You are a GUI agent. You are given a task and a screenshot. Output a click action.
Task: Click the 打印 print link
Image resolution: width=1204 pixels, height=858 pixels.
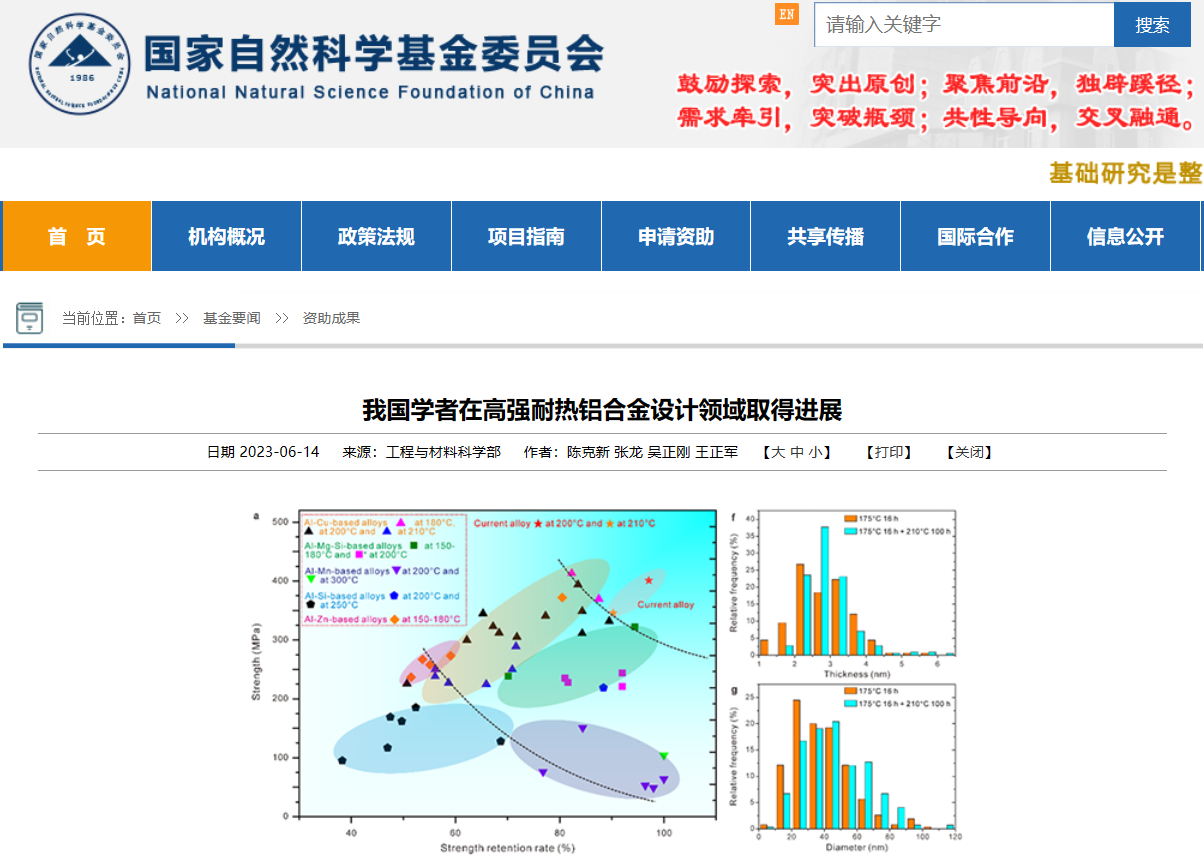coord(888,452)
